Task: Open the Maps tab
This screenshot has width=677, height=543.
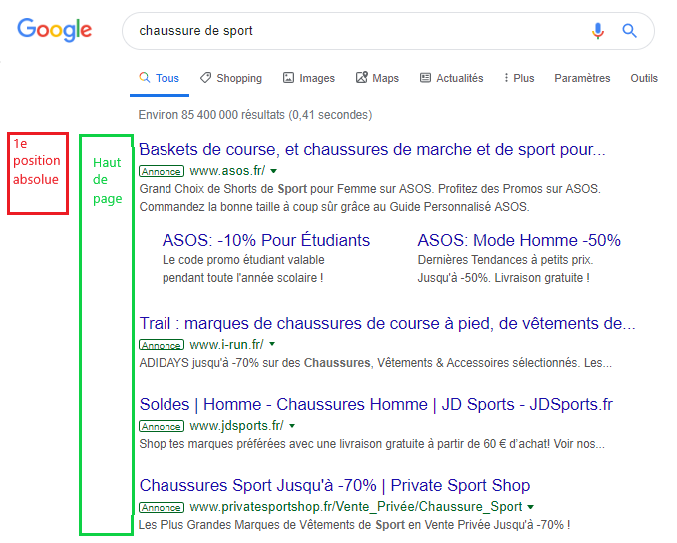Action: (x=377, y=78)
